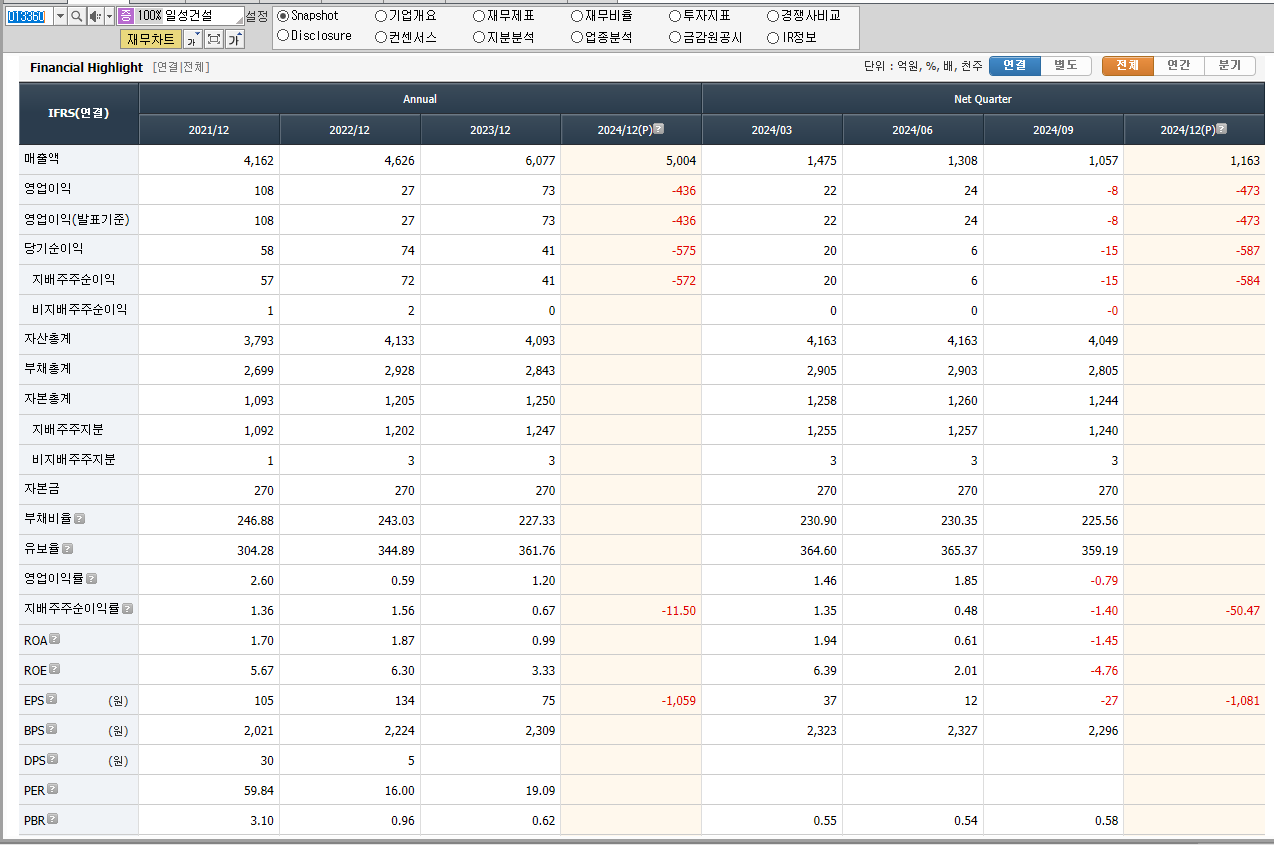Click the 자본금 row label
This screenshot has height=845, width=1274.
(x=42, y=489)
